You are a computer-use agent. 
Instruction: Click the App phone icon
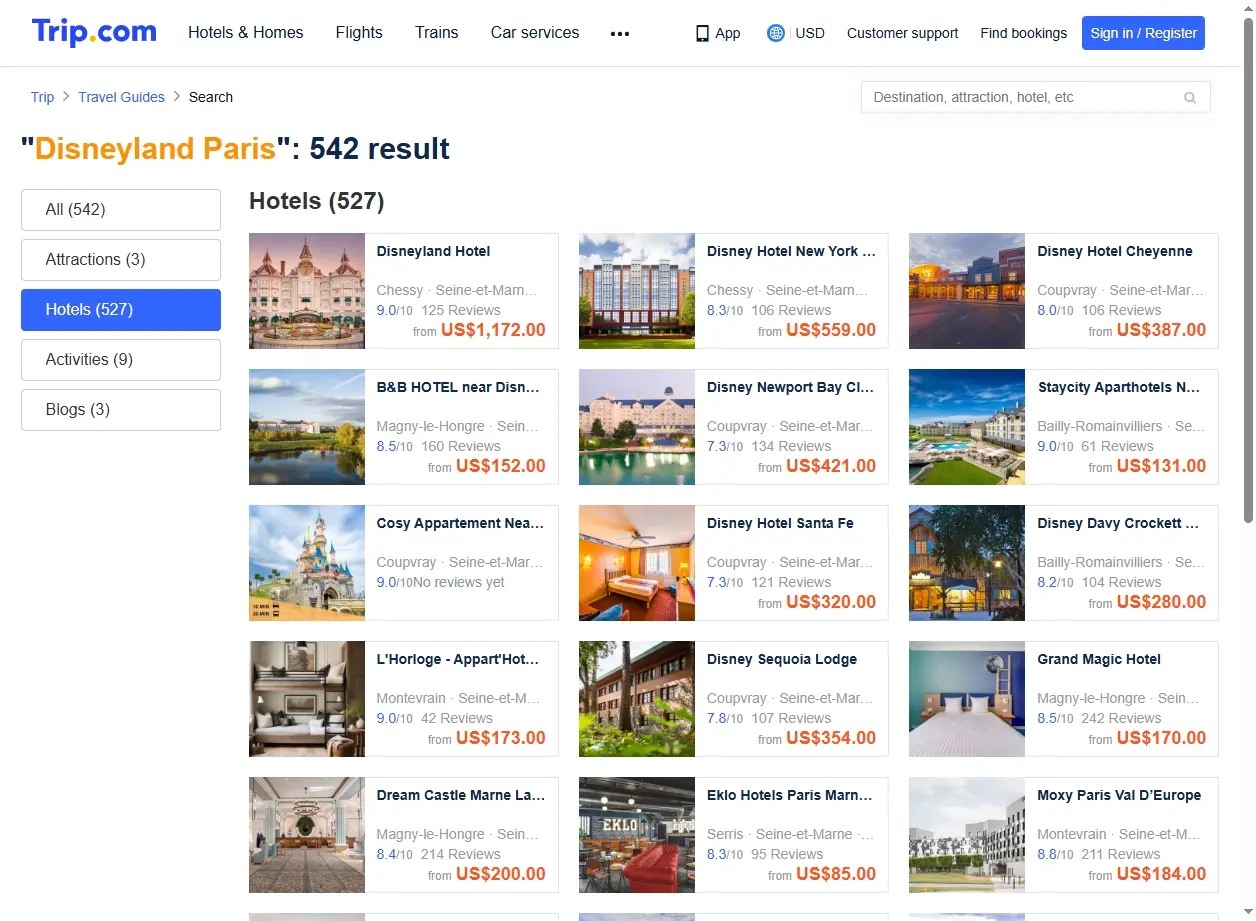pyautogui.click(x=702, y=33)
